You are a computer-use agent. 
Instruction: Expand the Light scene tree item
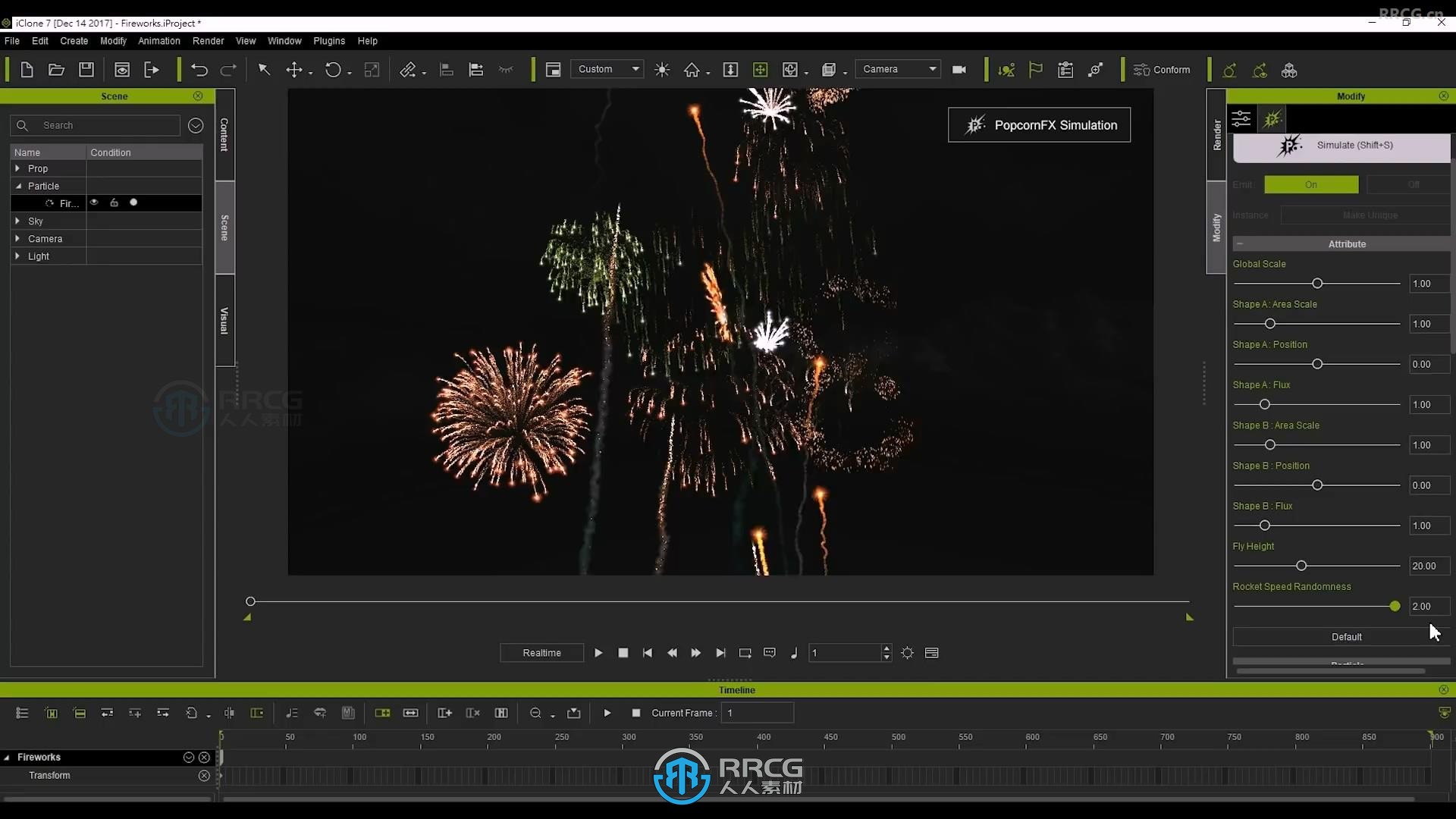[17, 255]
